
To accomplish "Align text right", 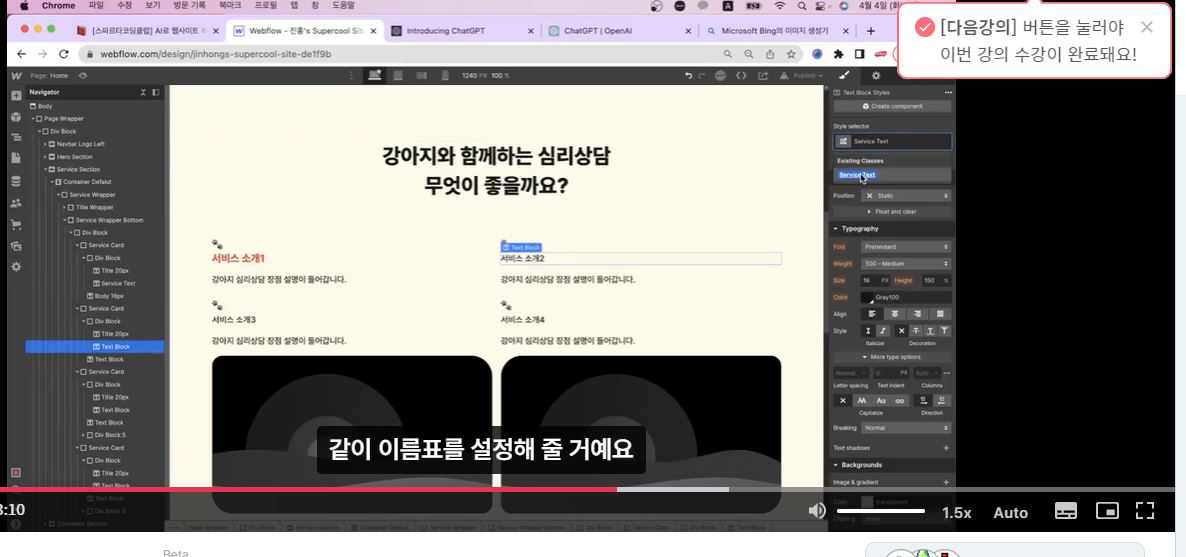I will pyautogui.click(x=917, y=314).
